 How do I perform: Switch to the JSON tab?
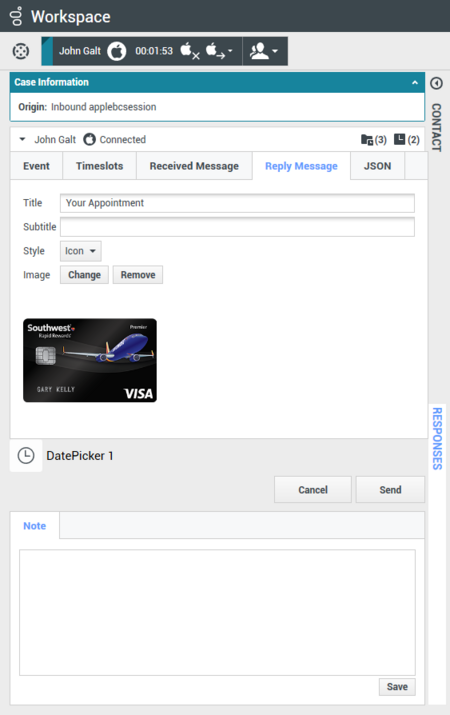tap(377, 166)
